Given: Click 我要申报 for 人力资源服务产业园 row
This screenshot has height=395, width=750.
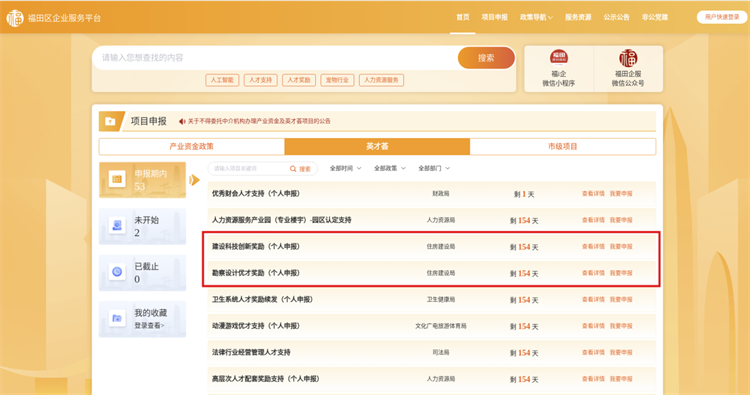Looking at the screenshot, I should tap(621, 220).
